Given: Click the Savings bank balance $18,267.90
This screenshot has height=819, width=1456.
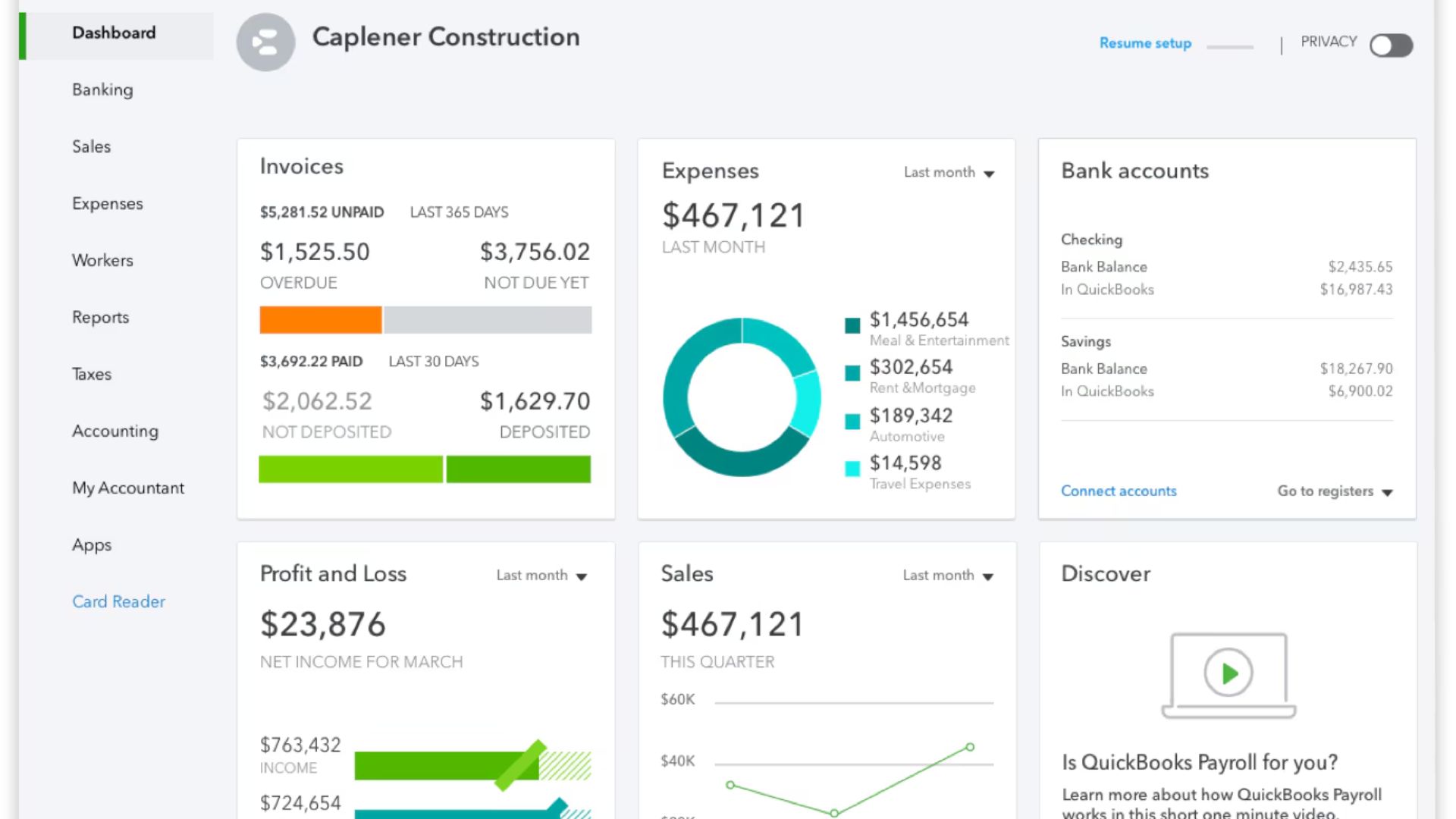Looking at the screenshot, I should [1356, 369].
